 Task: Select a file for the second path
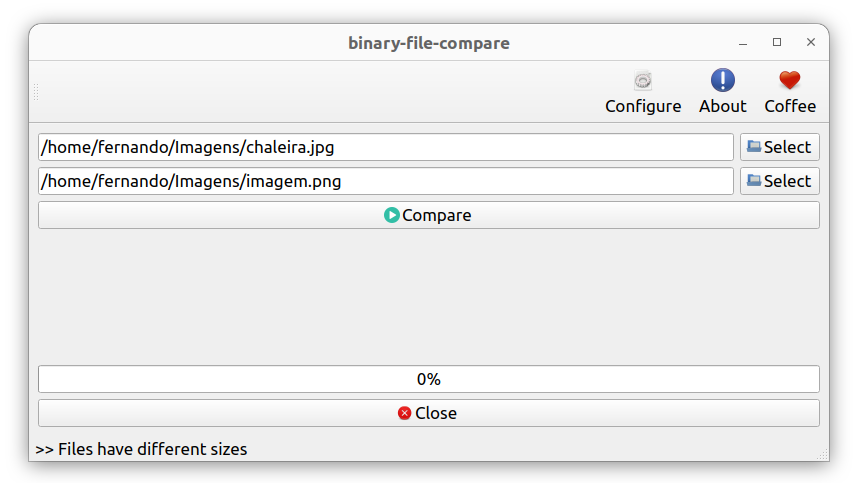tap(780, 181)
